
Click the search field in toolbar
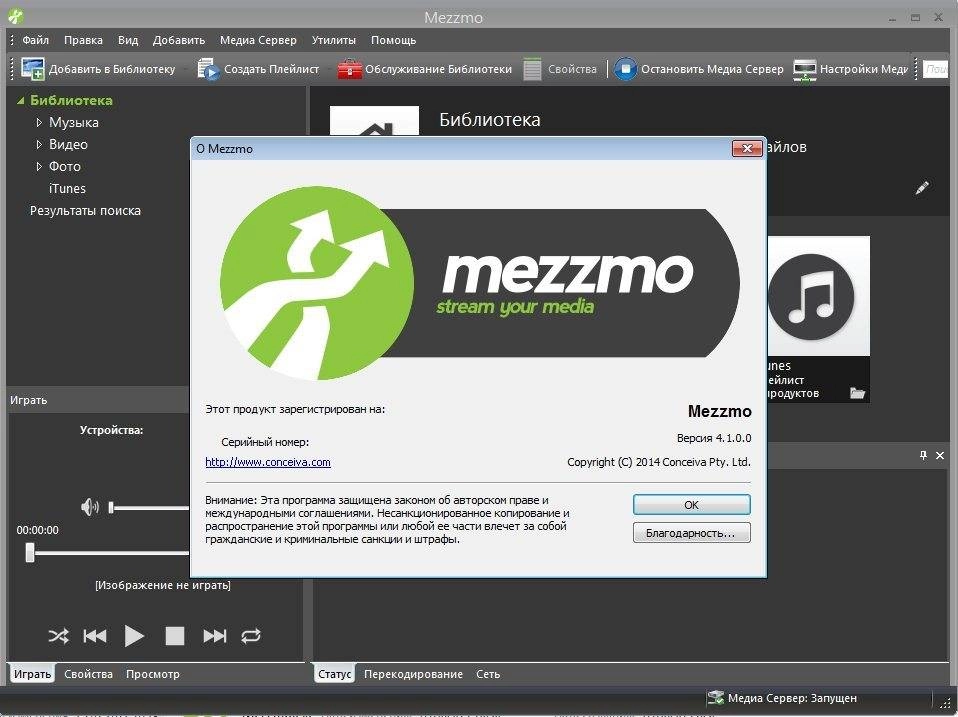(935, 69)
